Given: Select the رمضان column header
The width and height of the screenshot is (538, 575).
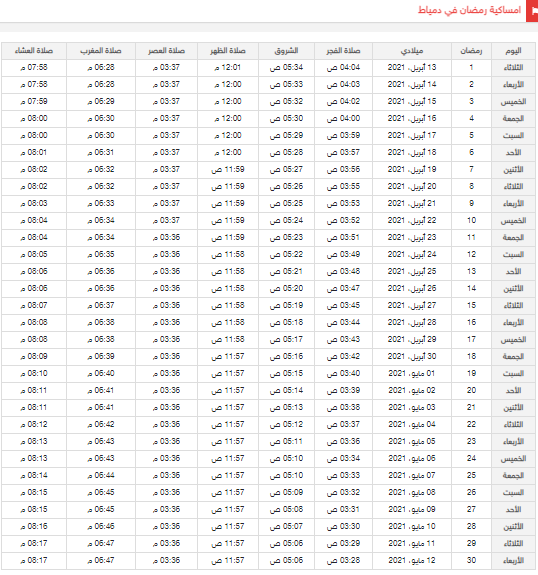Looking at the screenshot, I should [471, 51].
